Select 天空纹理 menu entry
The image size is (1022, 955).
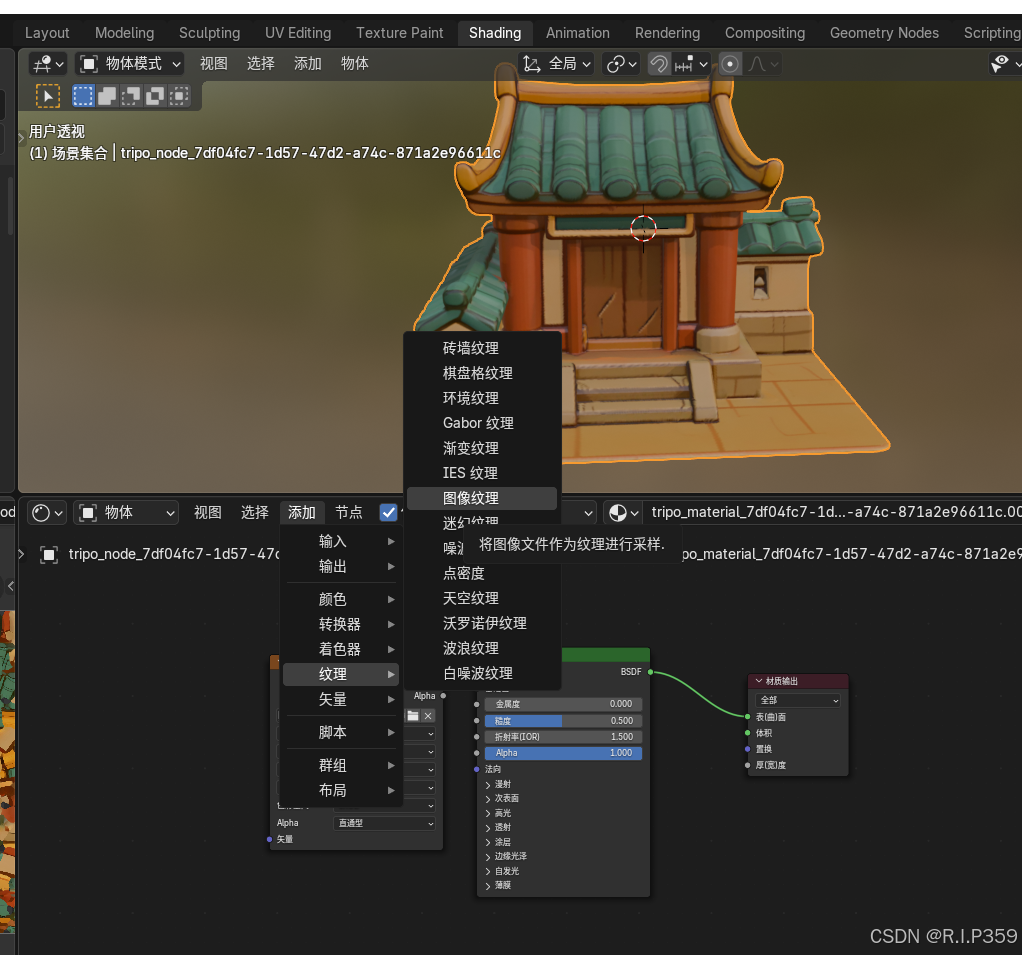point(482,598)
